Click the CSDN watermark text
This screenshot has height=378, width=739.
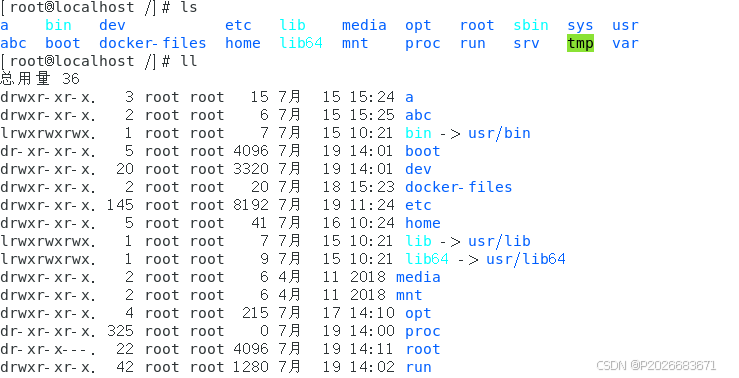point(656,365)
